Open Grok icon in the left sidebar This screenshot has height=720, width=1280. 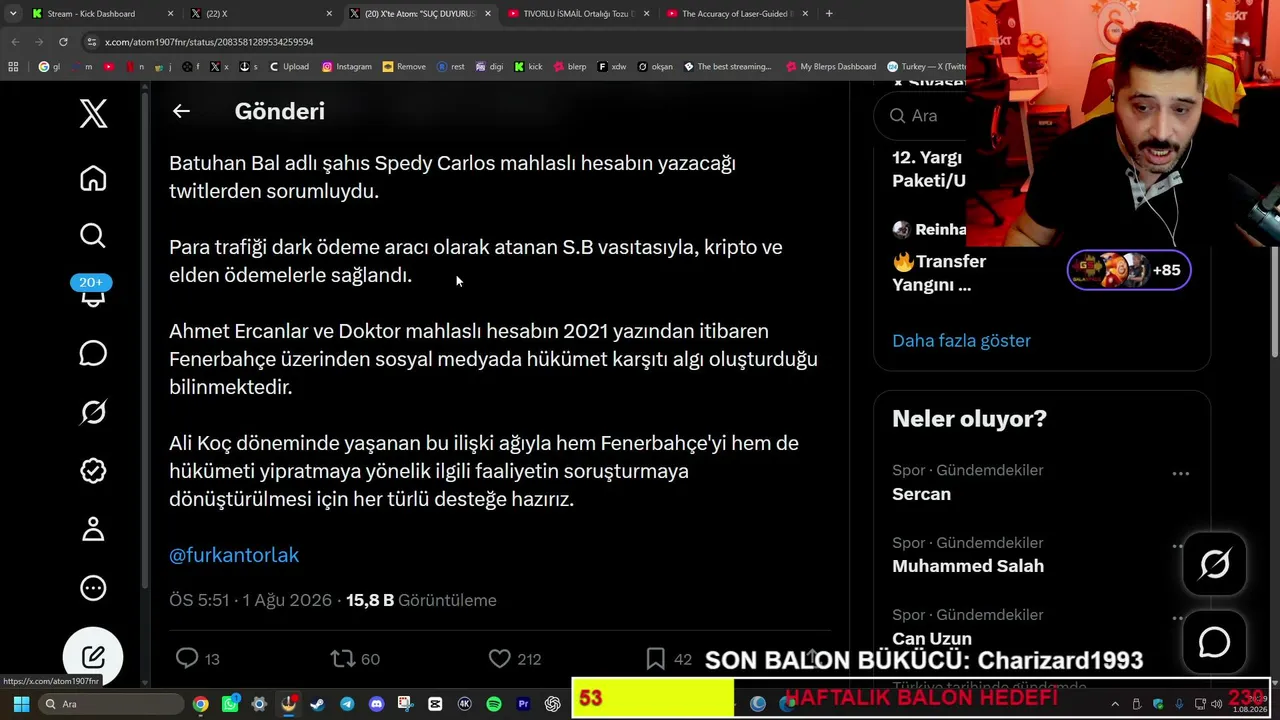[x=93, y=412]
